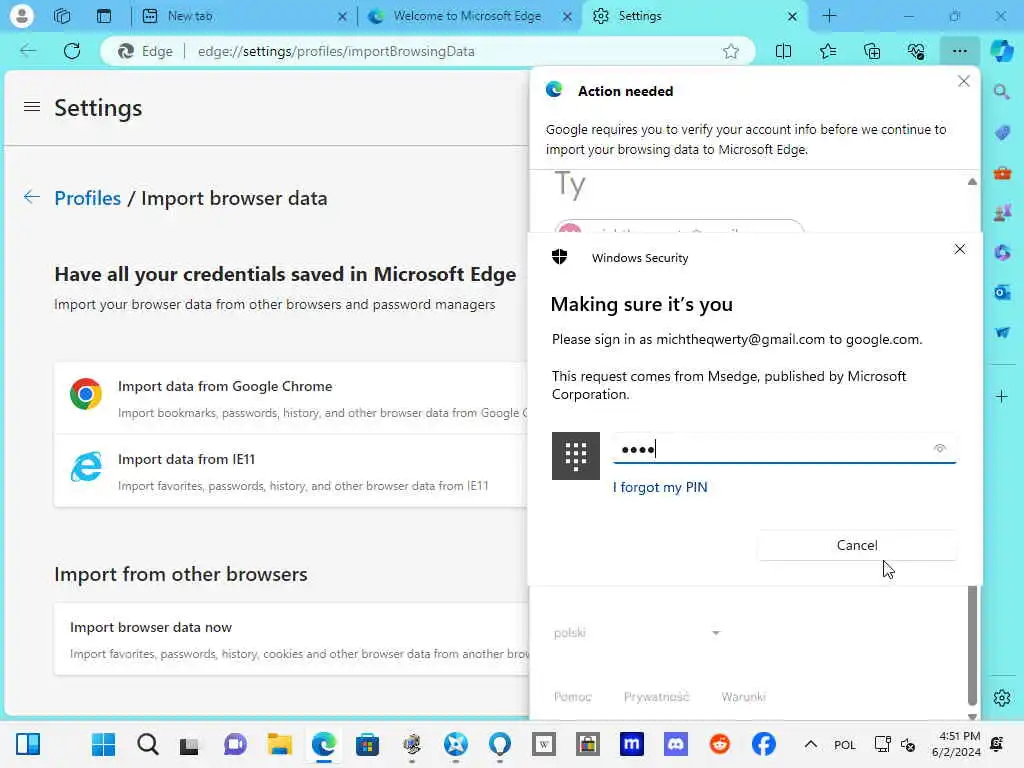Open Microsoft Store from taskbar
Image resolution: width=1024 pixels, height=768 pixels.
[x=367, y=744]
